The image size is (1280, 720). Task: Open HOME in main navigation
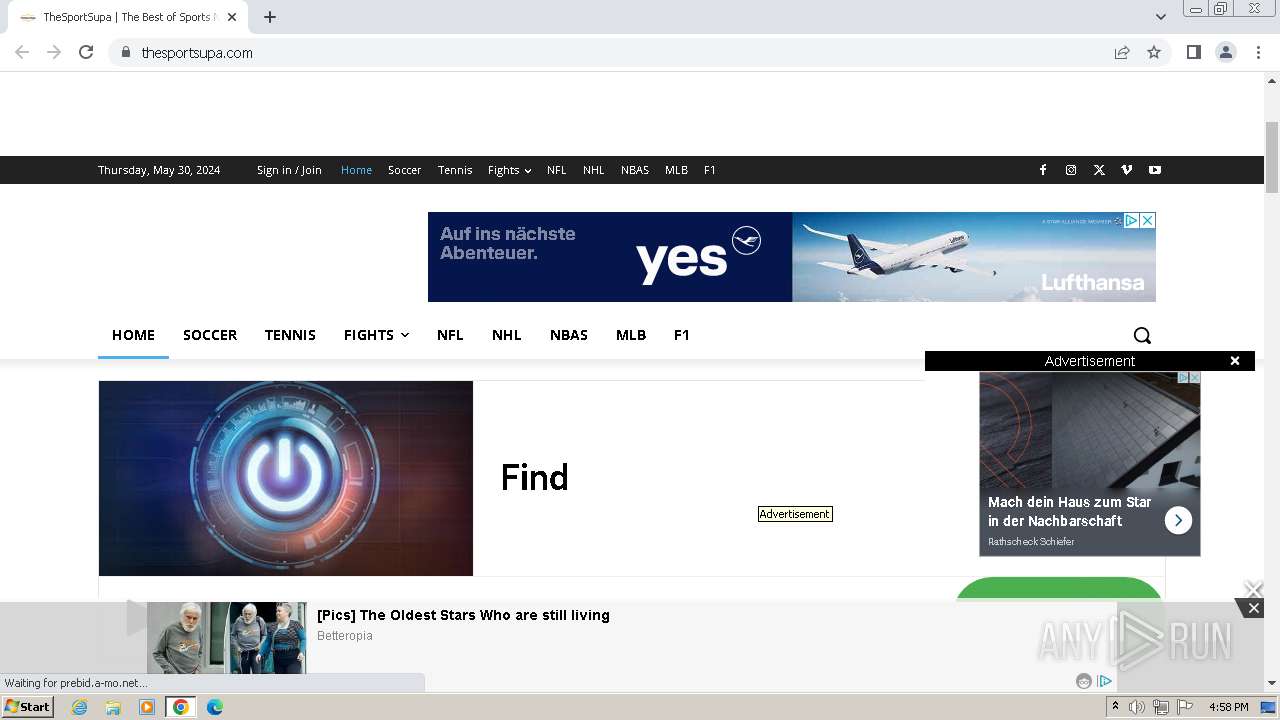(133, 335)
